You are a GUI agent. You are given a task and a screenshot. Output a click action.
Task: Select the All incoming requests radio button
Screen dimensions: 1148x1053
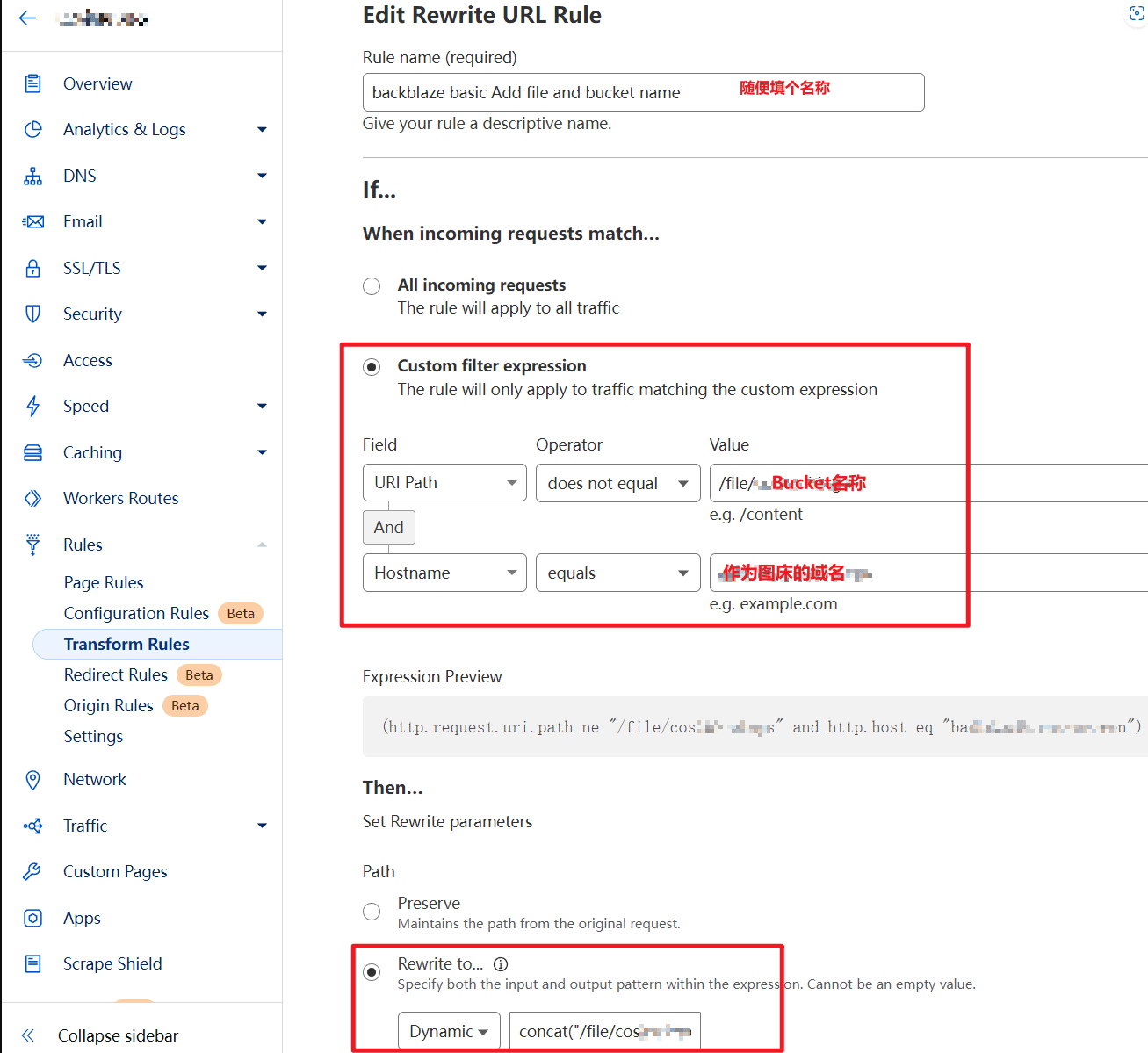(372, 286)
